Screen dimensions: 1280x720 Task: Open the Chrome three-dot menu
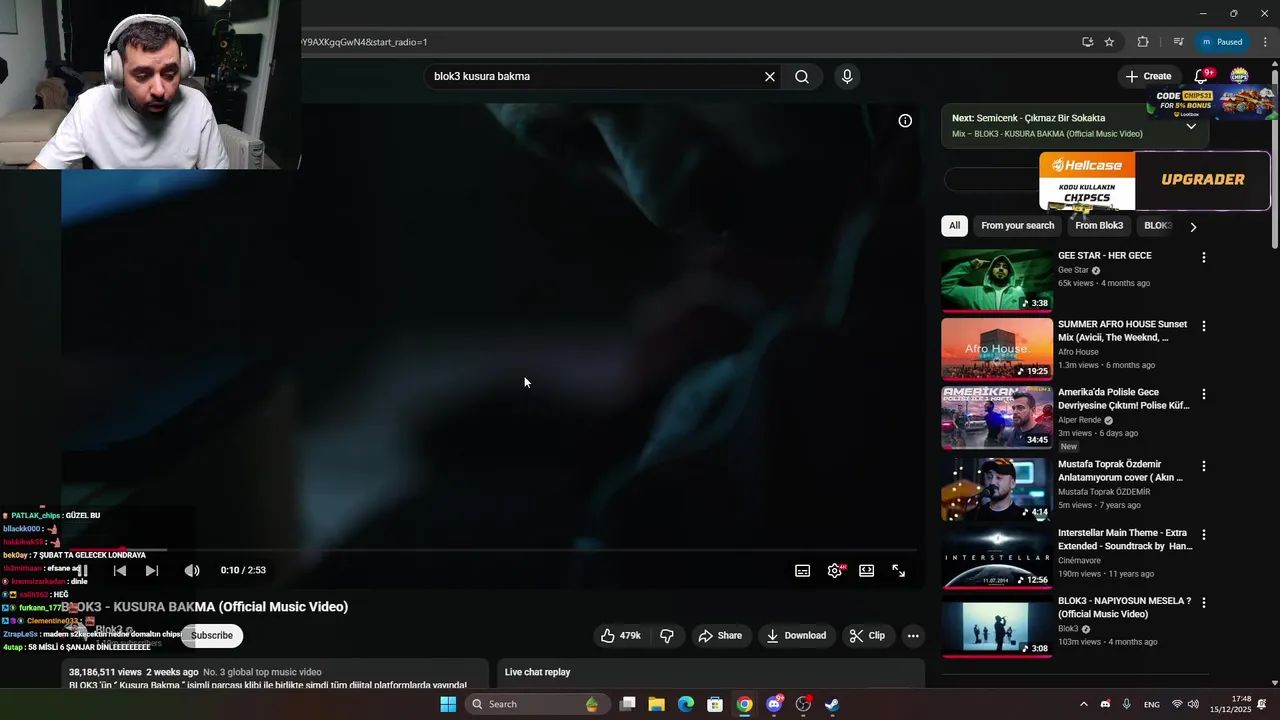click(x=1265, y=42)
